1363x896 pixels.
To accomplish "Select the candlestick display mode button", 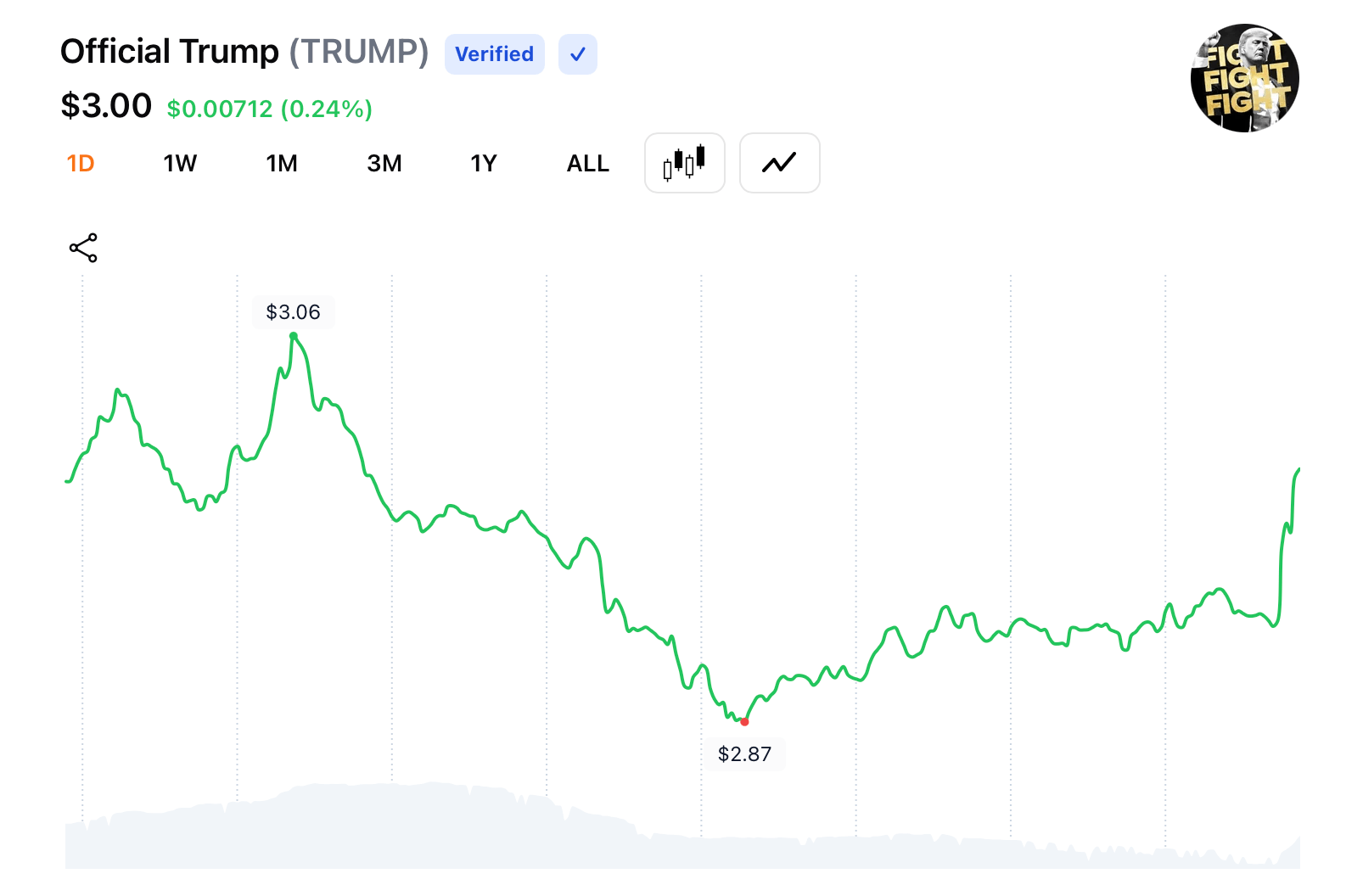I will [x=684, y=163].
